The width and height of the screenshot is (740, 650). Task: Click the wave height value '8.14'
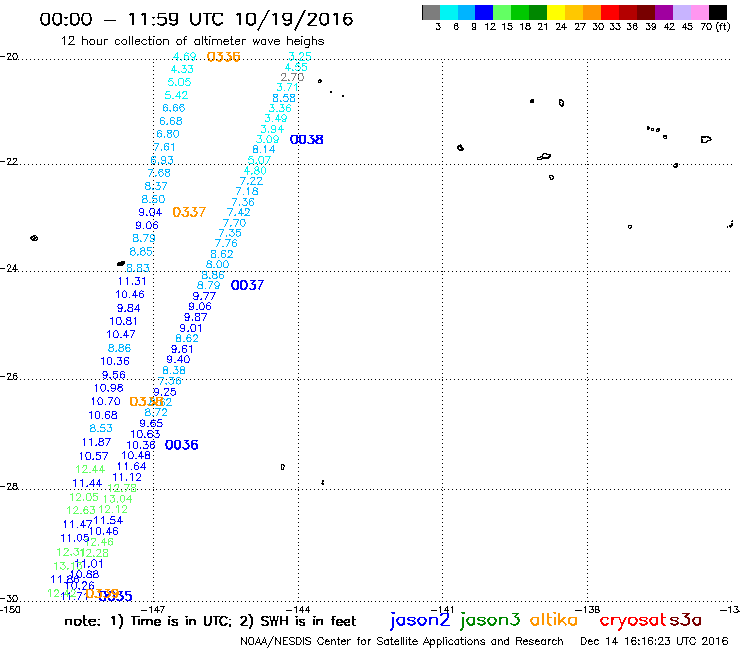point(264,149)
